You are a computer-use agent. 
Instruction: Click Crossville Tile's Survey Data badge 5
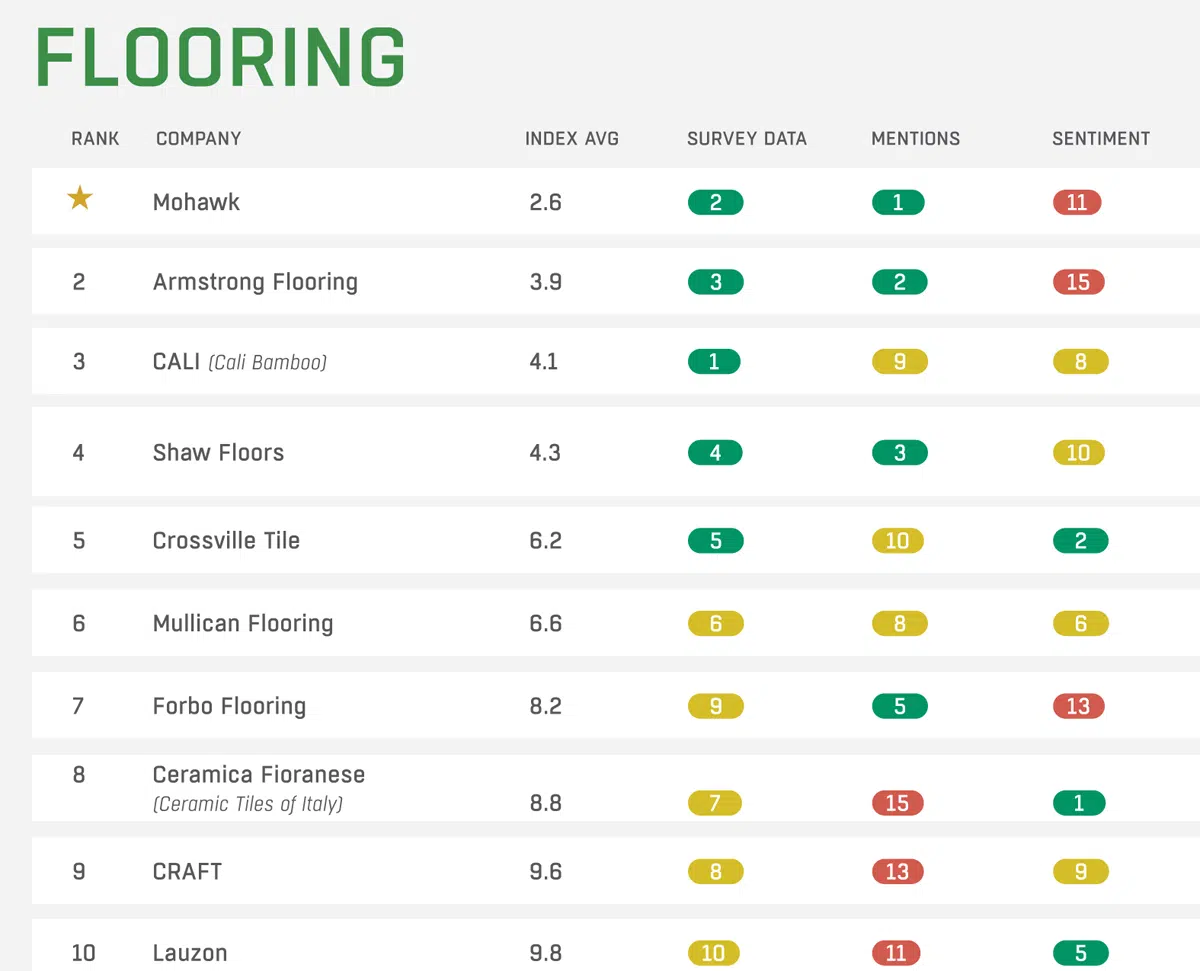point(716,541)
